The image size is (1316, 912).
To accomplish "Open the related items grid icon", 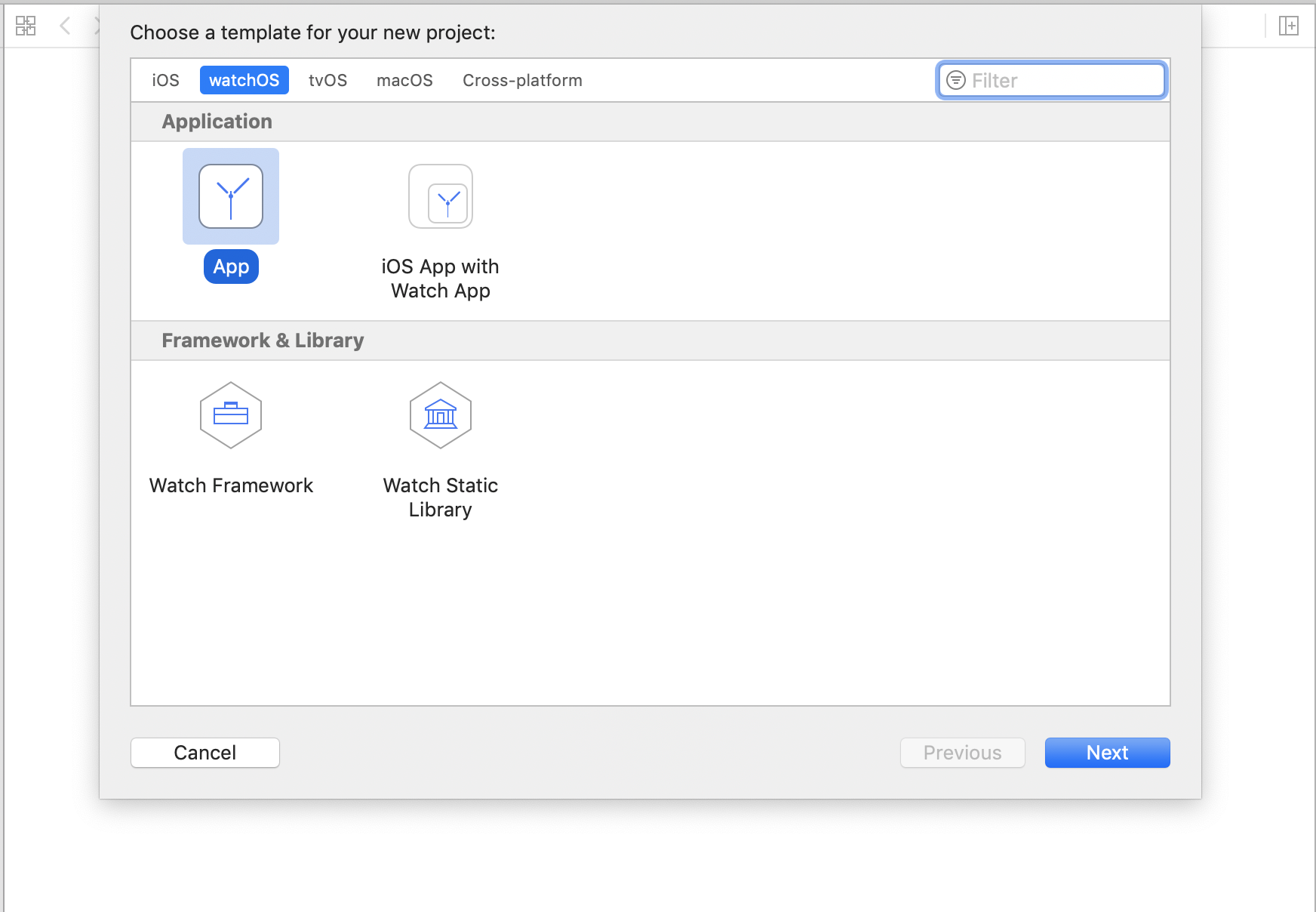I will tap(26, 26).
